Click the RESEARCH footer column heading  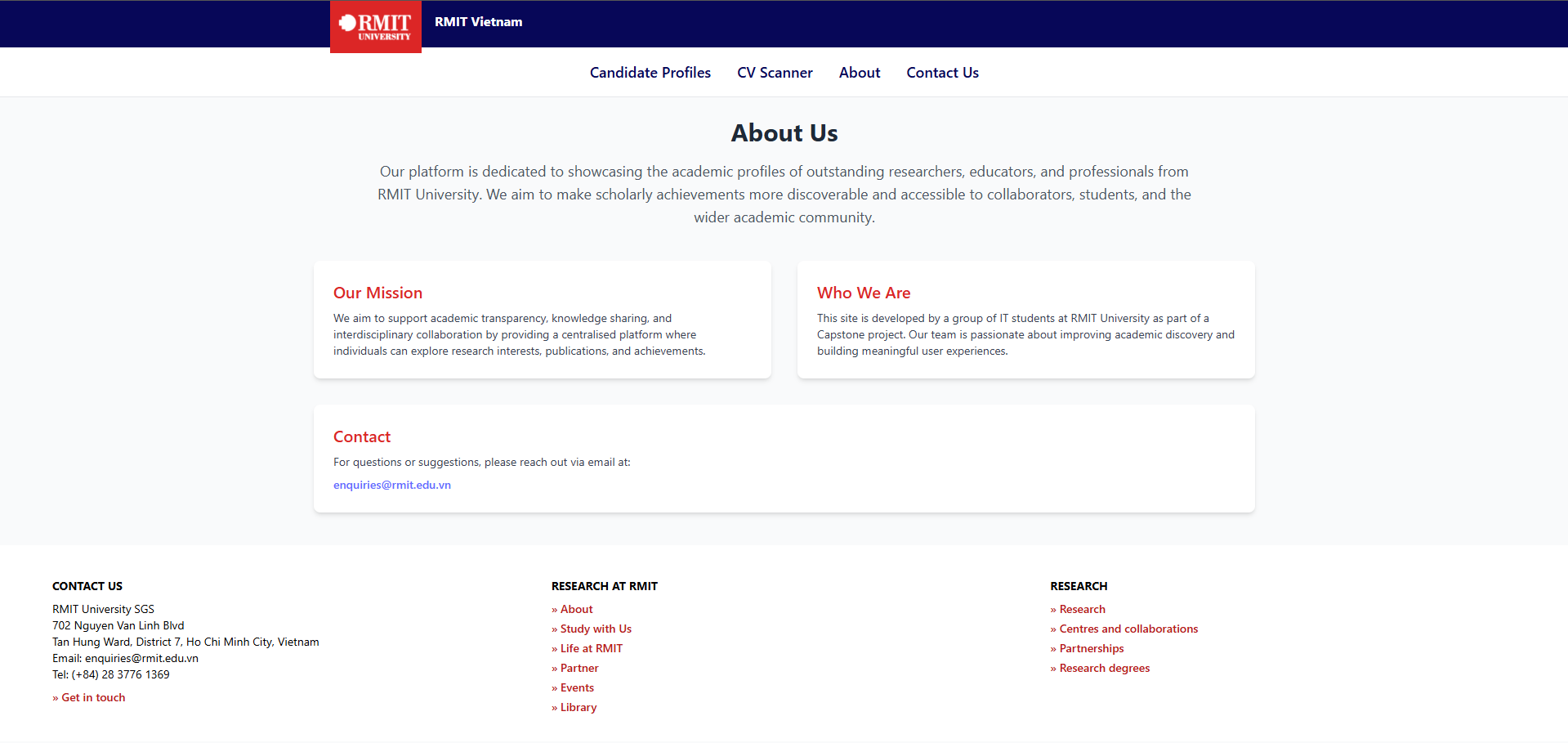coord(1079,586)
